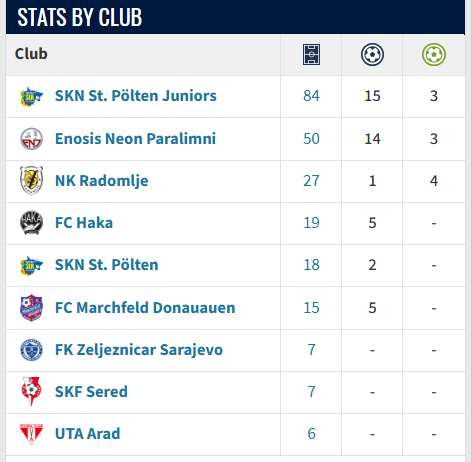Open the Enosis Neon Paralimni club page
472x462 pixels.
pyautogui.click(x=135, y=139)
